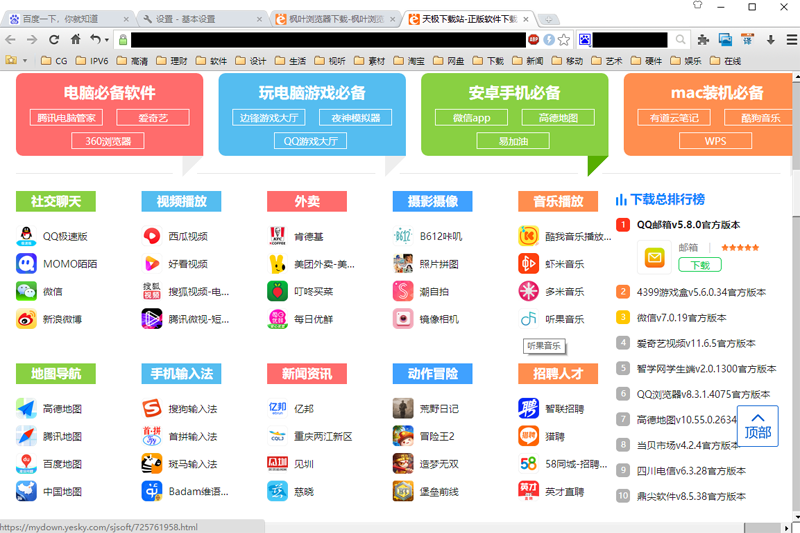Click the 58同城 recruitment icon

point(528,464)
